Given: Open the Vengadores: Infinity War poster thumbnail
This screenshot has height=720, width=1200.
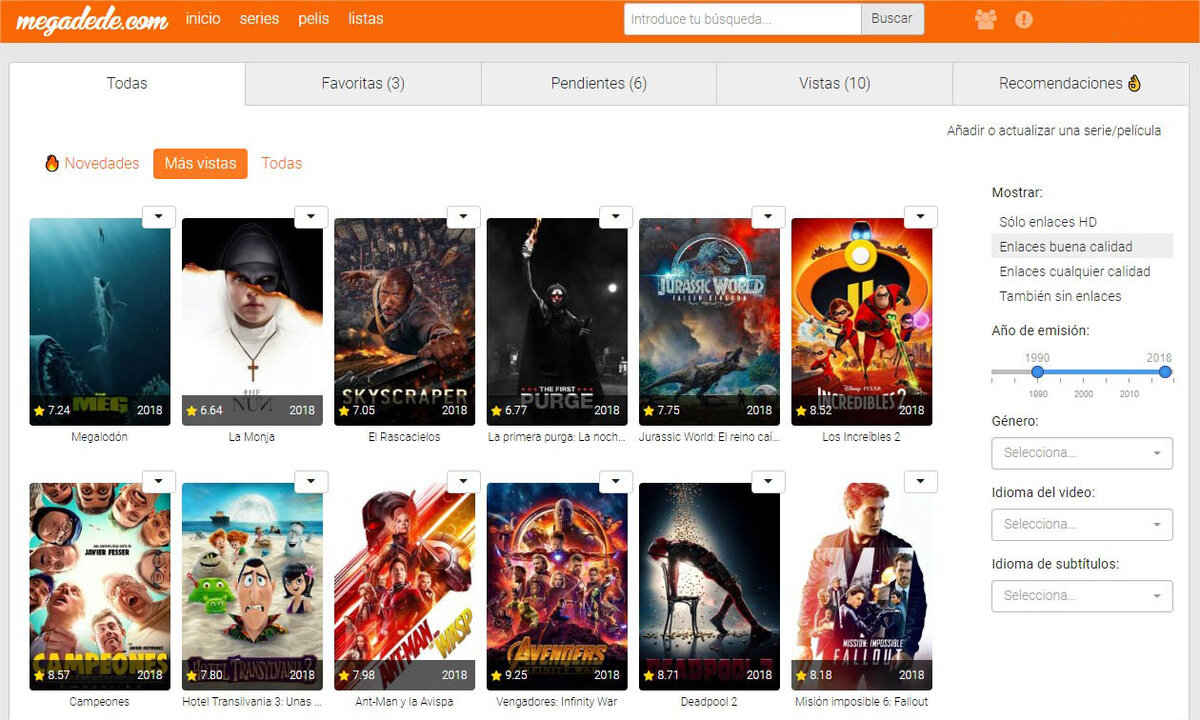Looking at the screenshot, I should click(557, 587).
